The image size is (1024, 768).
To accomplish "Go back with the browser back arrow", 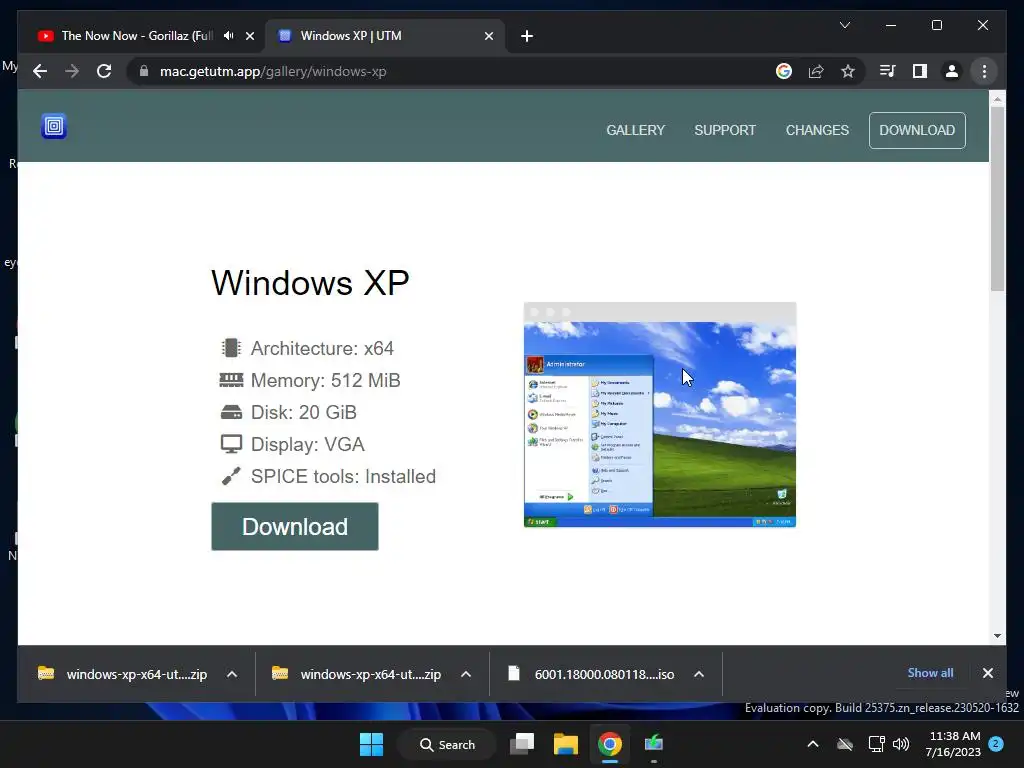I will 40,71.
